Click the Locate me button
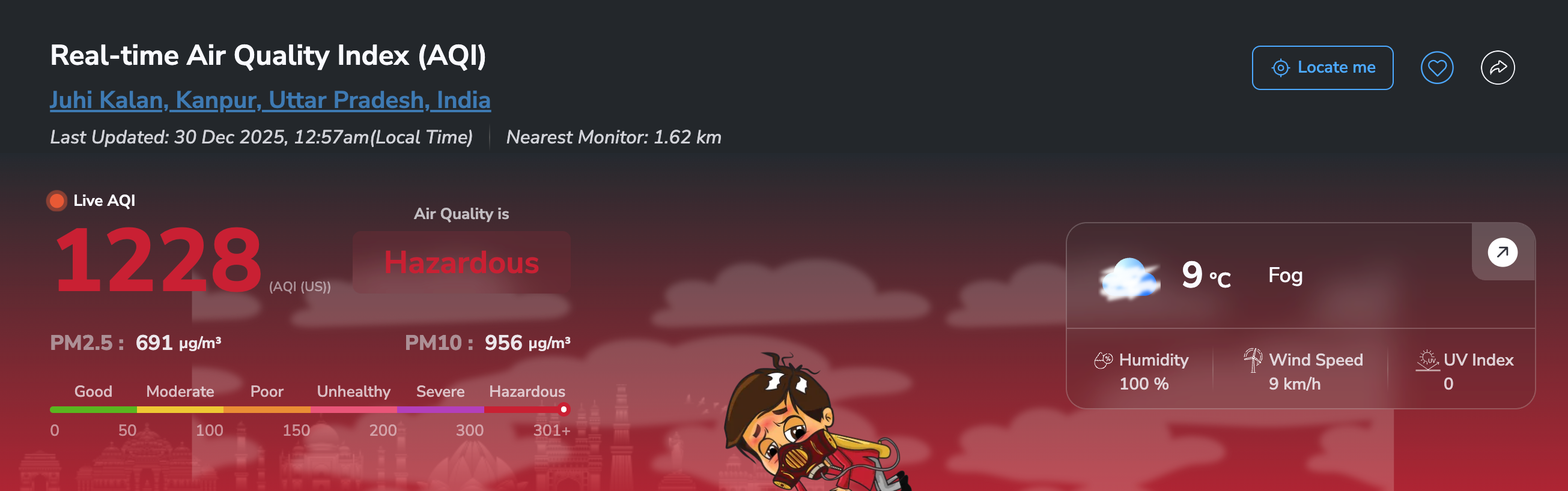Viewport: 1568px width, 491px height. (x=1322, y=68)
